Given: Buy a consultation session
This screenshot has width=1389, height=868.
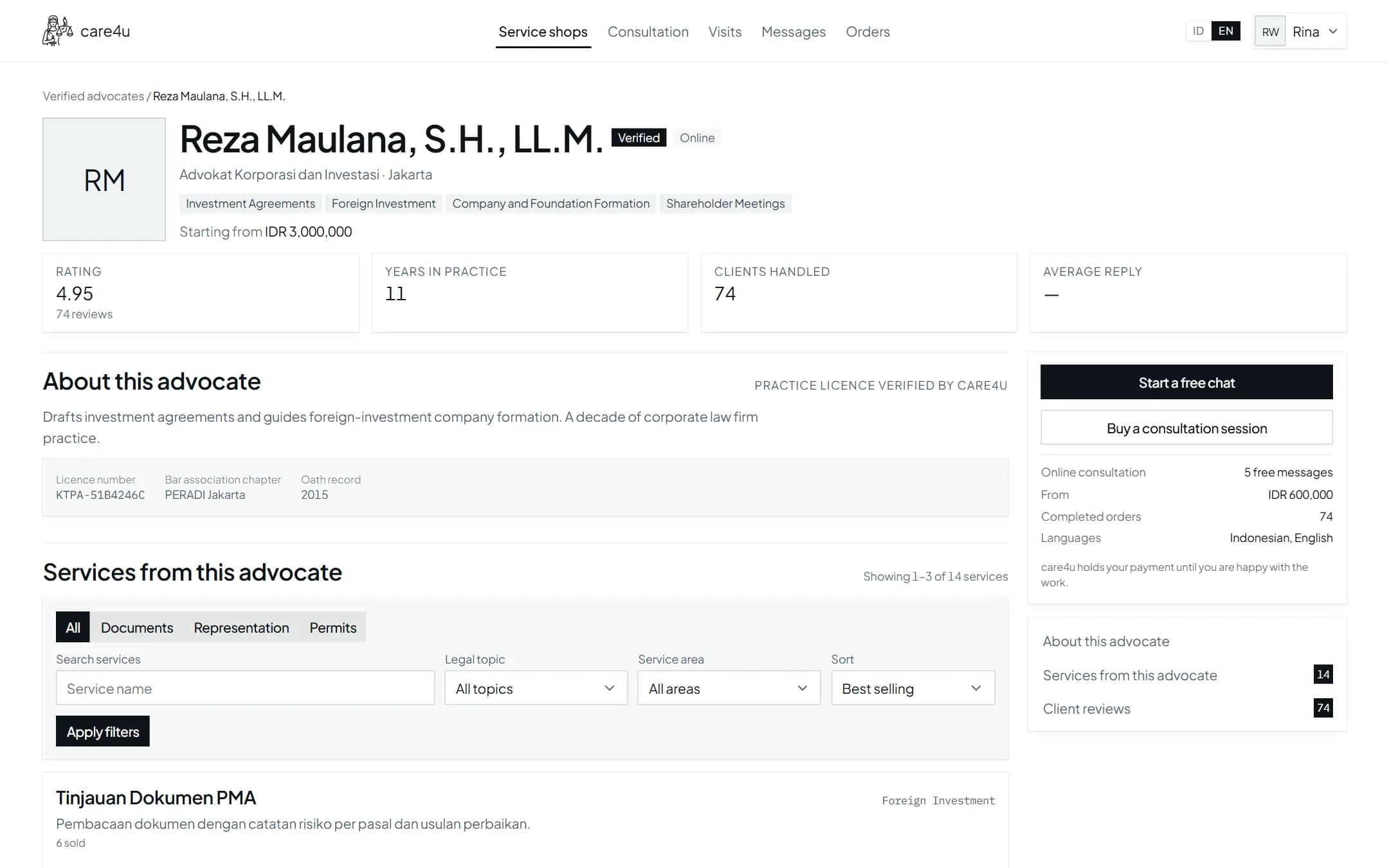Looking at the screenshot, I should 1186,428.
